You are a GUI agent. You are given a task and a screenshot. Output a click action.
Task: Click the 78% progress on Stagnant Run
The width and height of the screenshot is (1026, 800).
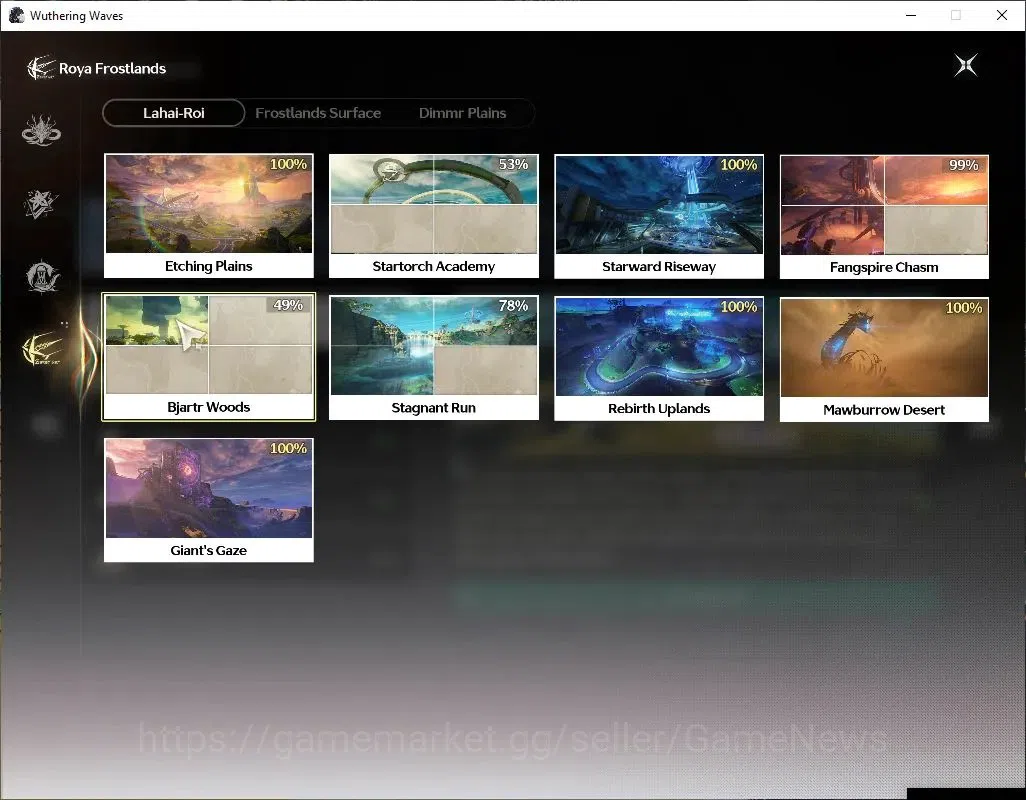coord(513,305)
